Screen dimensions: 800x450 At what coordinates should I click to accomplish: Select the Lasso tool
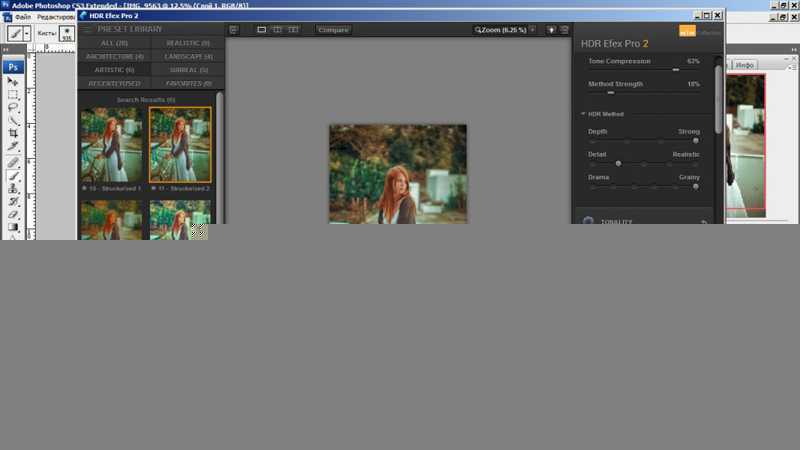coord(13,108)
